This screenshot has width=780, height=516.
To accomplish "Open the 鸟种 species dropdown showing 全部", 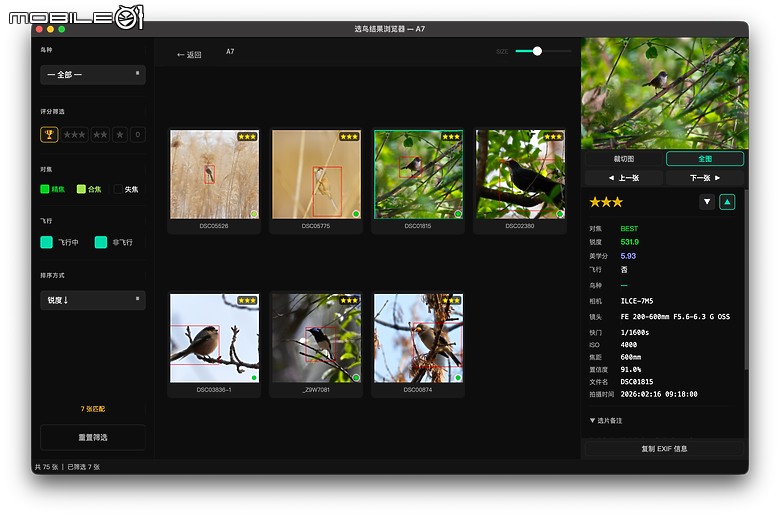I will pyautogui.click(x=93, y=75).
